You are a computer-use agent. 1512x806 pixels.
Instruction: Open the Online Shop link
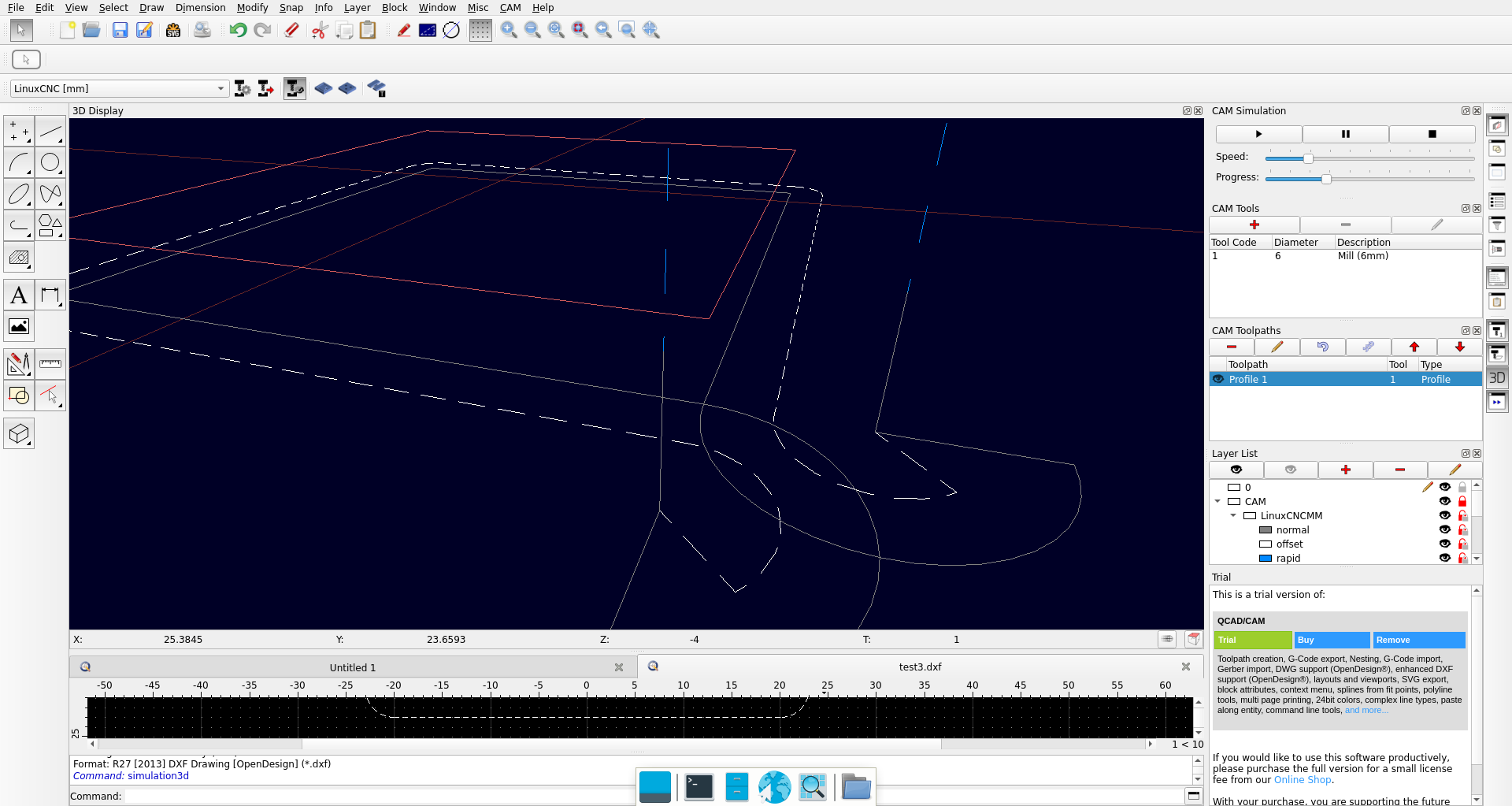tap(1302, 779)
